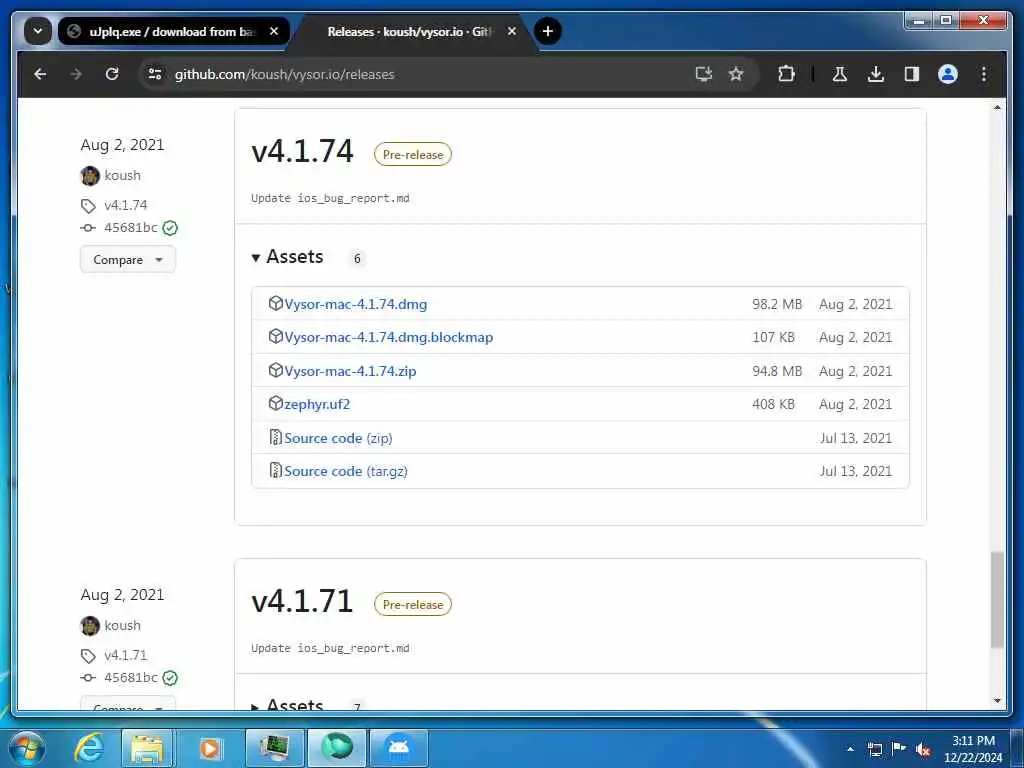
Task: Click the muted volume tray icon
Action: pos(923,749)
